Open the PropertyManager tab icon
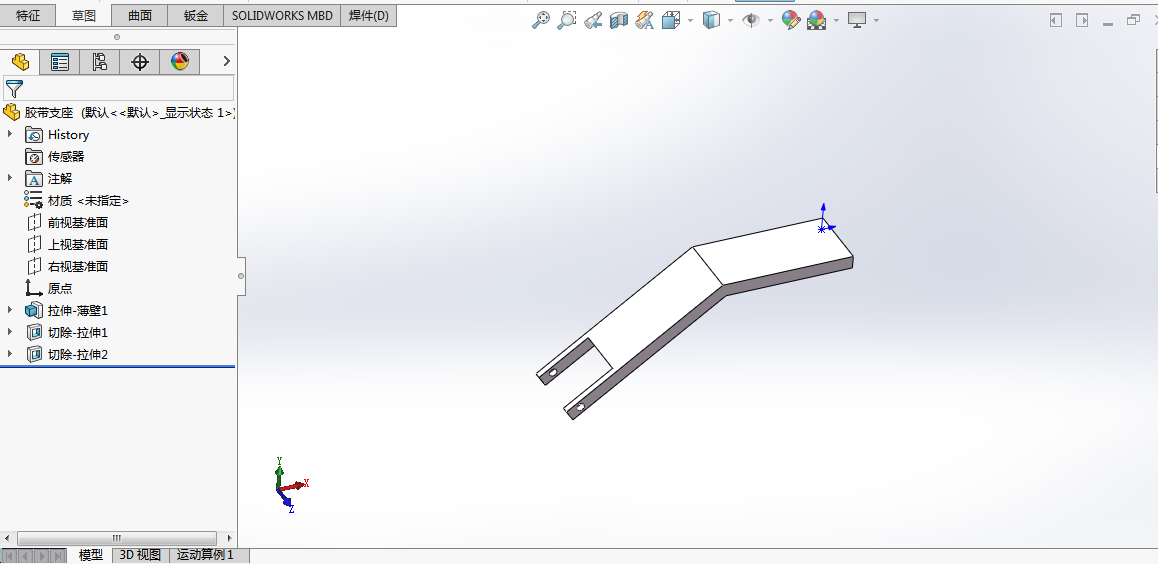Viewport: 1158px width, 564px height. tap(60, 62)
